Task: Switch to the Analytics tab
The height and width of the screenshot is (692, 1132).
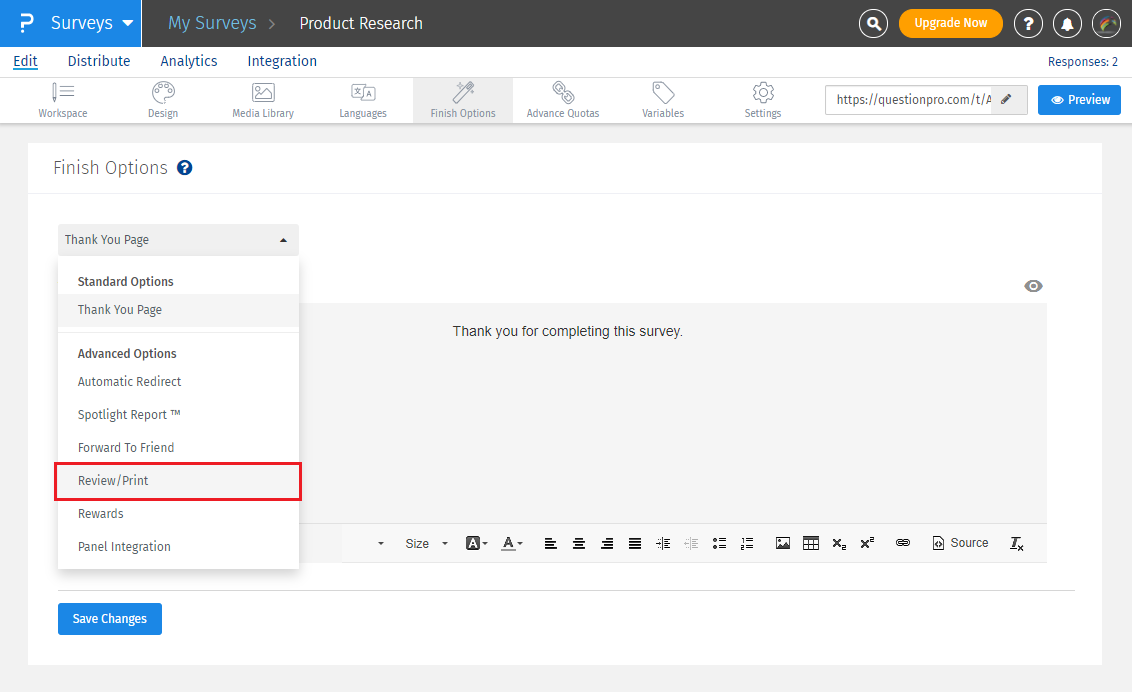Action: click(x=188, y=61)
